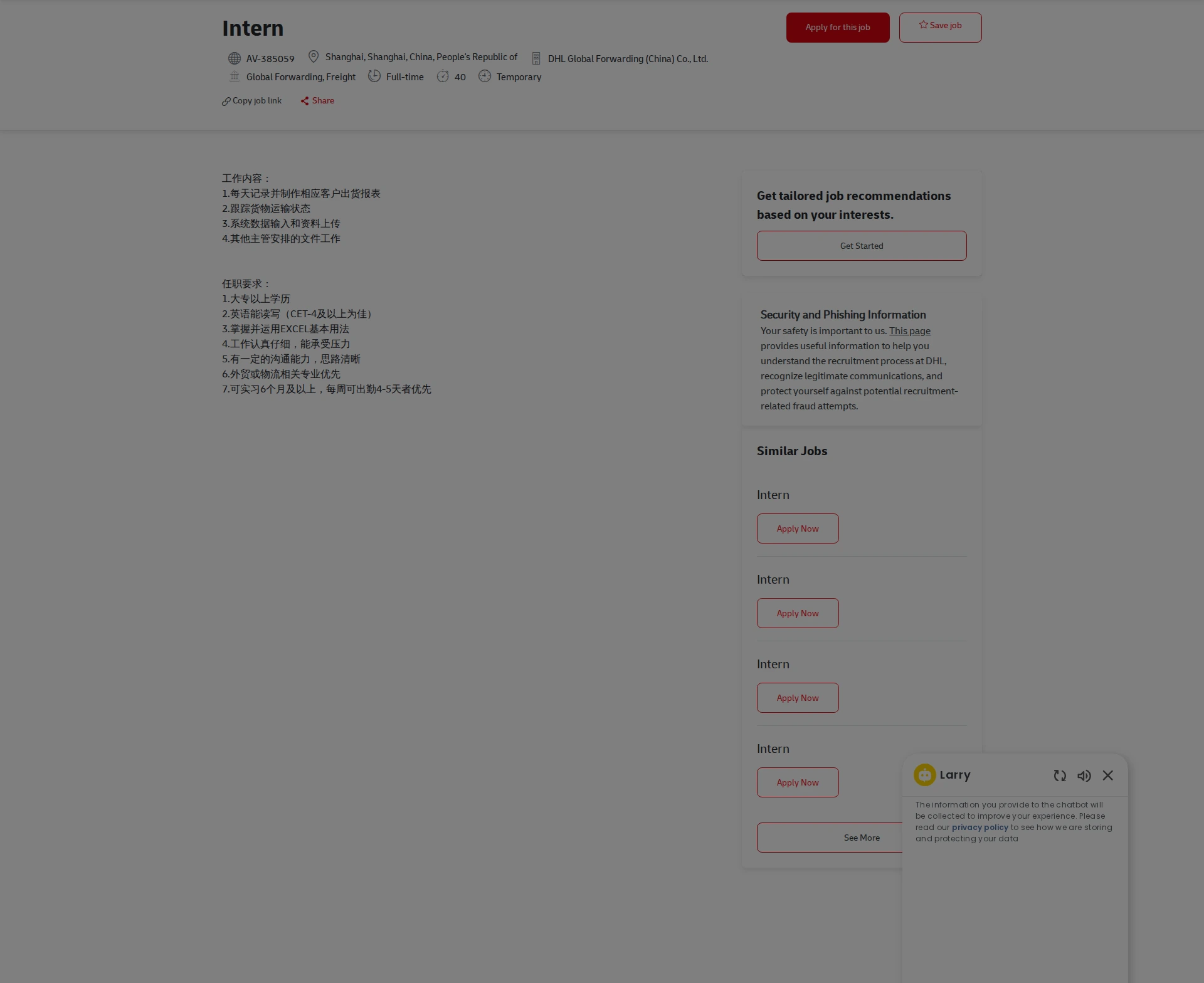Apply Now for the first similar Intern job
Screen dimensions: 1204x983
[x=798, y=528]
